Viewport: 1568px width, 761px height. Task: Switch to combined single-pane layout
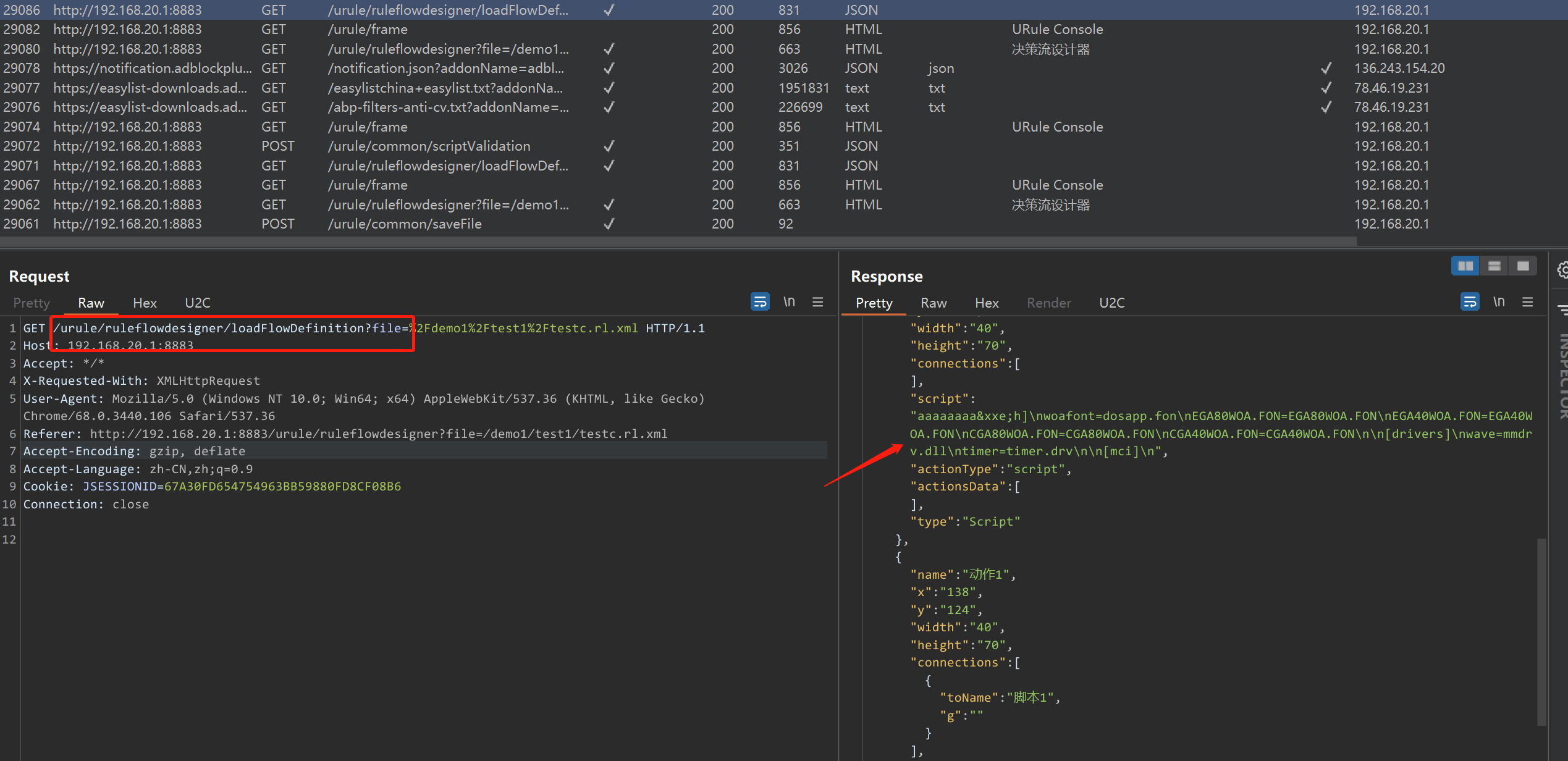pyautogui.click(x=1523, y=266)
